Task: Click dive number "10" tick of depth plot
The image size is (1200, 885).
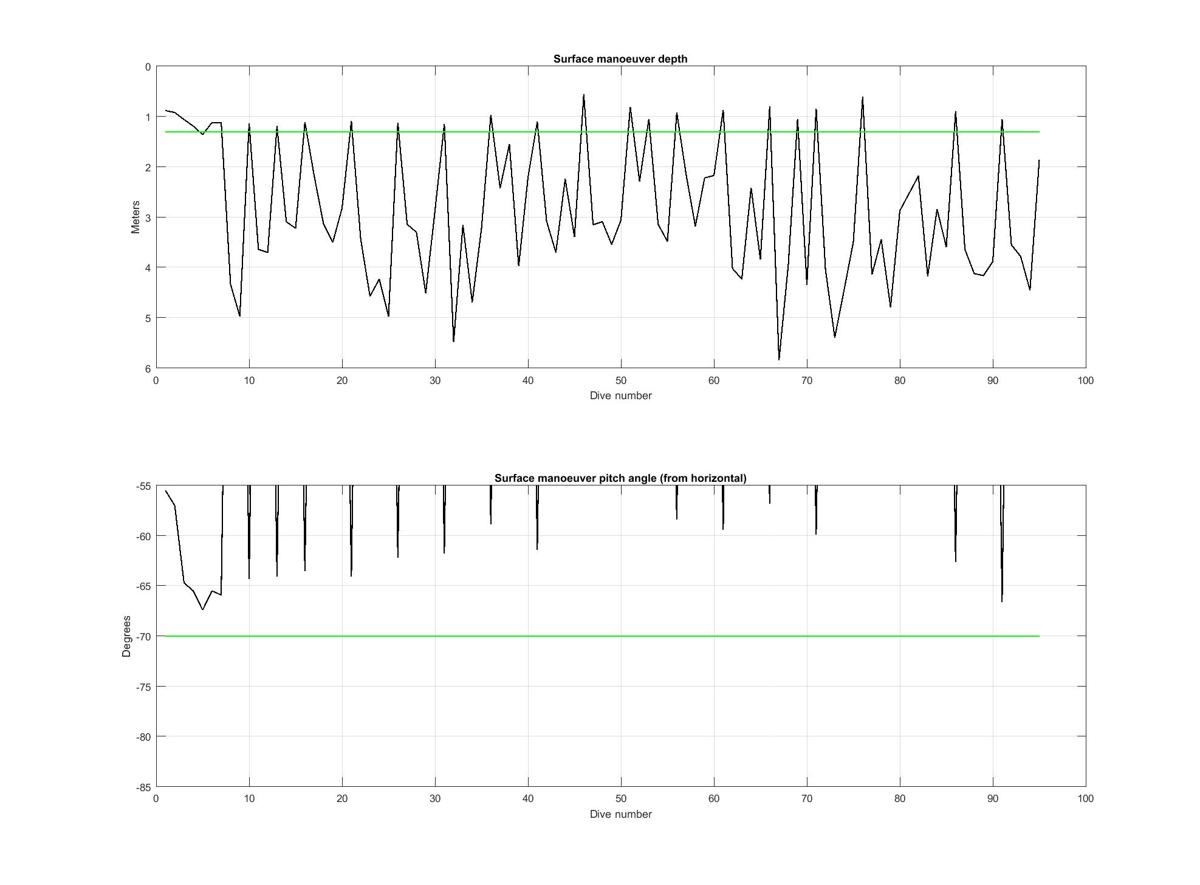Action: tap(249, 380)
